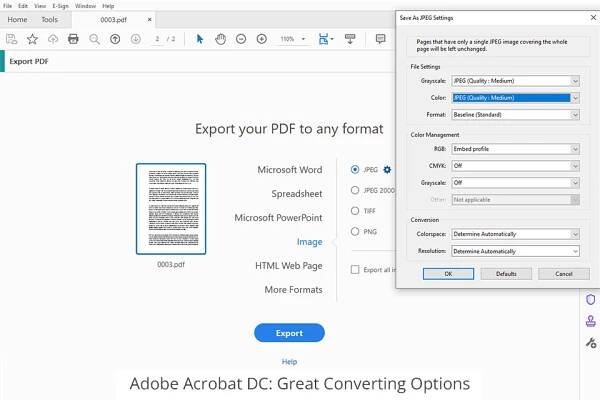Print the document with the printer icon

pos(73,39)
